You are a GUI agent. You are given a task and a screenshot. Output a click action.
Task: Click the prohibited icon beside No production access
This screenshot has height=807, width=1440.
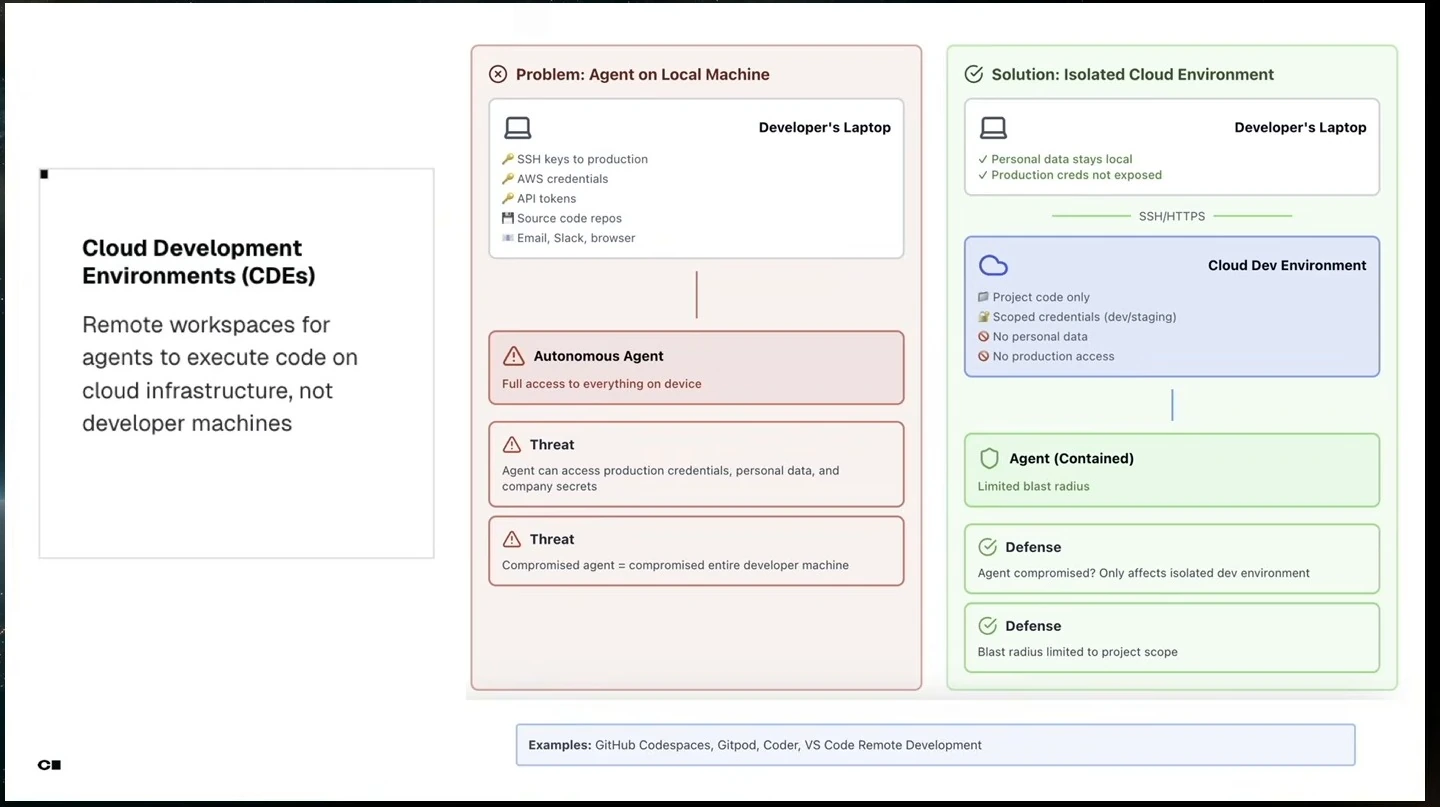984,356
